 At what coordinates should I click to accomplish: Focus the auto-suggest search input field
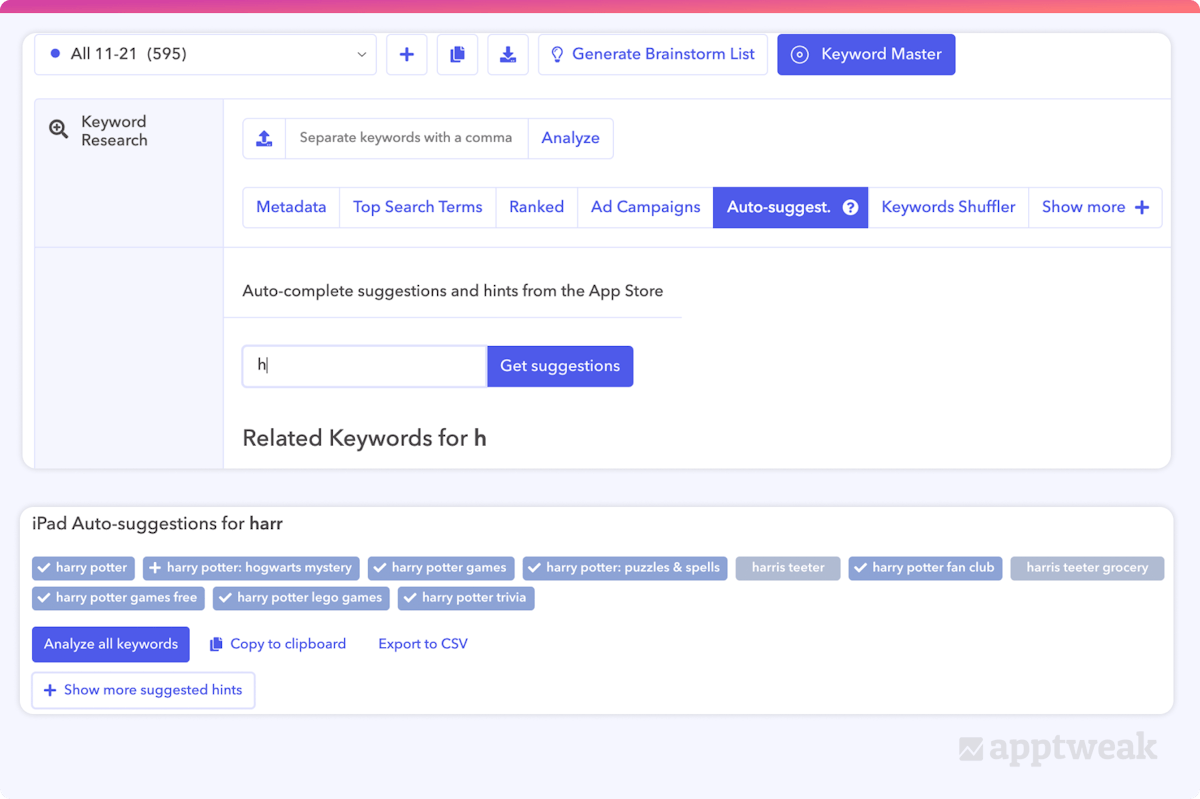click(364, 366)
